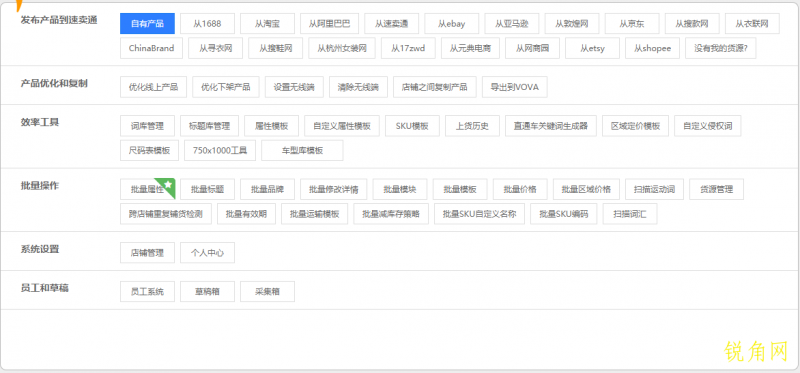Viewport: 800px width, 373px height.
Task: Open 标题库管理 title library
Action: (x=209, y=126)
